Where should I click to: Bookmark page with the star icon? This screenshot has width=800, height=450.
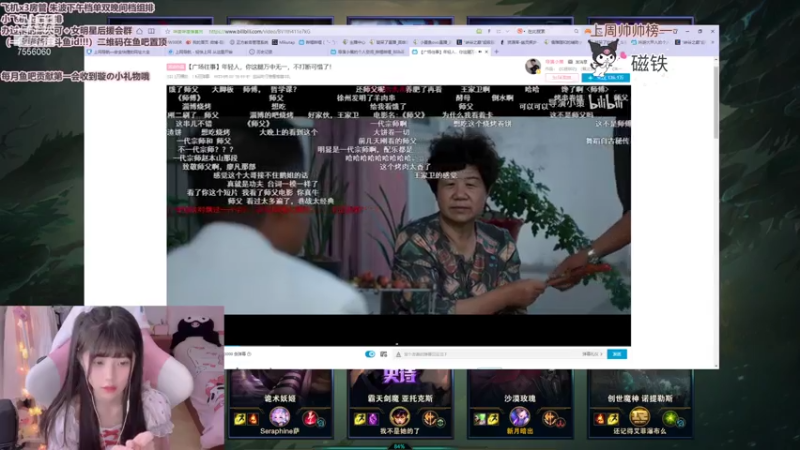point(167,32)
